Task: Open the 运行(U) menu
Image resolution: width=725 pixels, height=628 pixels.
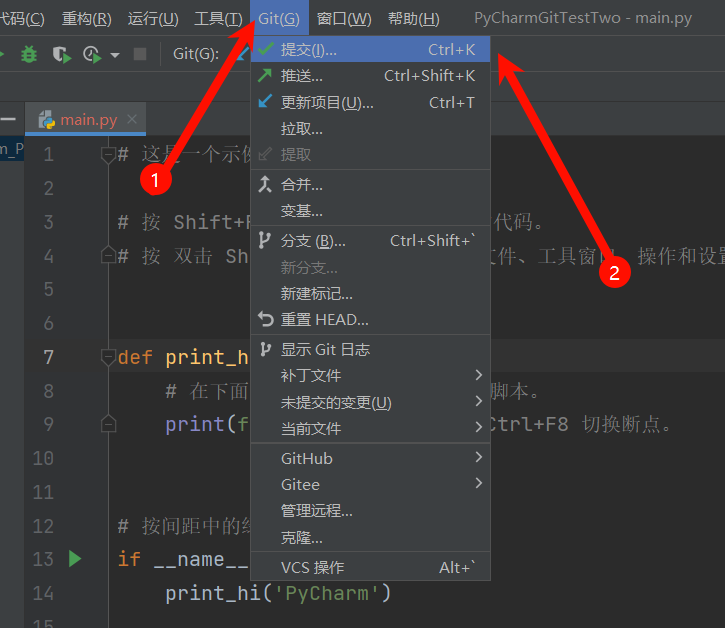Action: click(153, 18)
